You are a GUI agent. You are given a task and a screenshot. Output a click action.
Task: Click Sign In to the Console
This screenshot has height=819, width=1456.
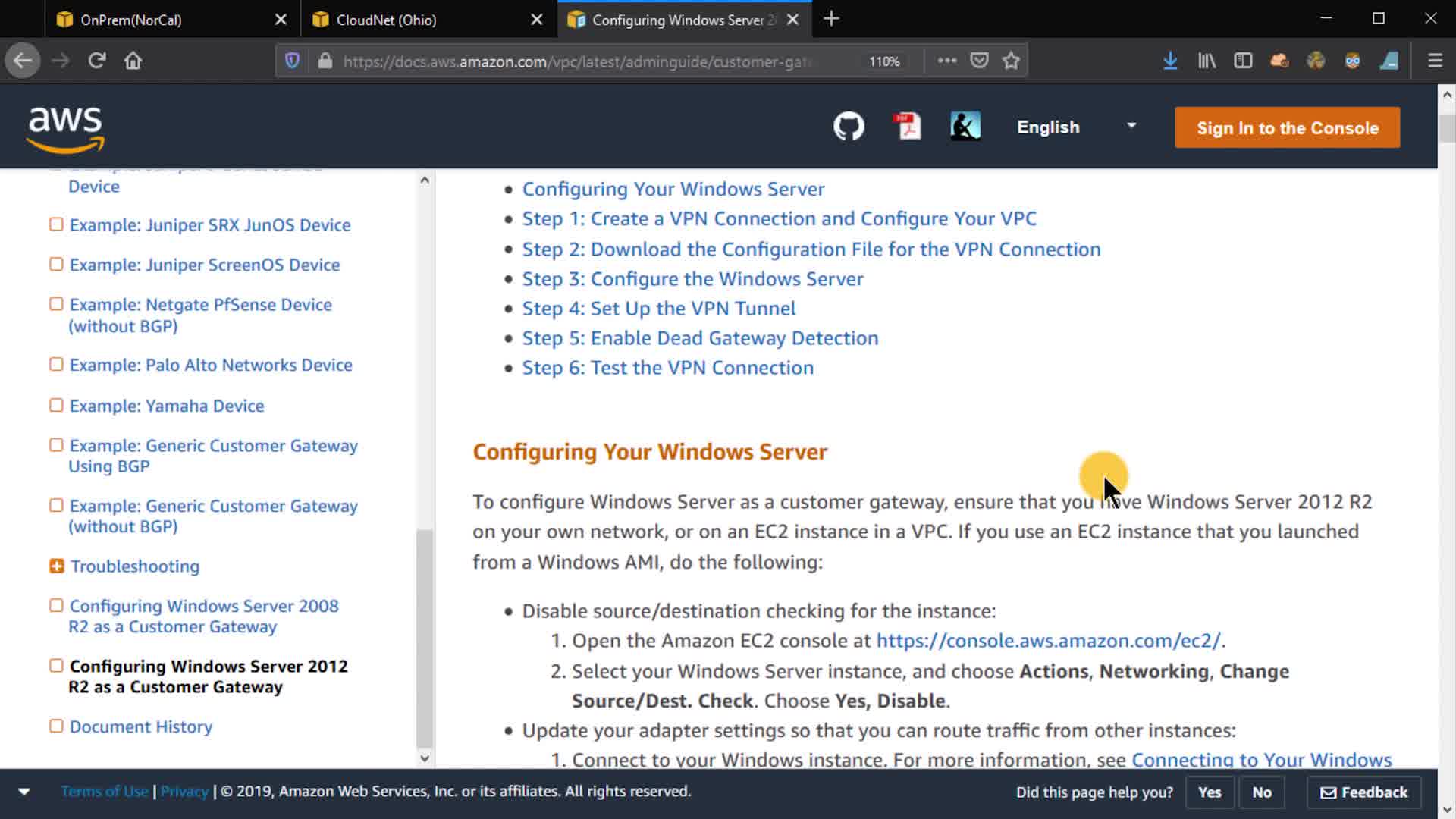click(x=1287, y=127)
